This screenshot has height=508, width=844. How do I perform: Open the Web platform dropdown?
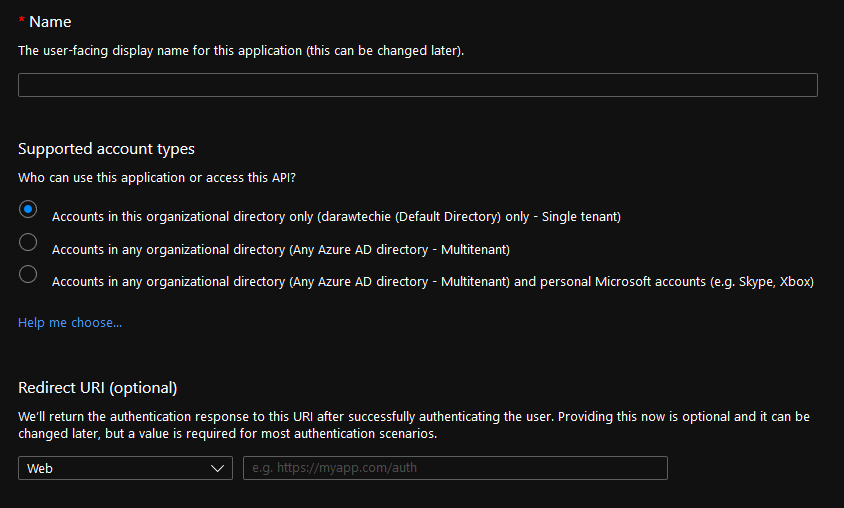[125, 468]
